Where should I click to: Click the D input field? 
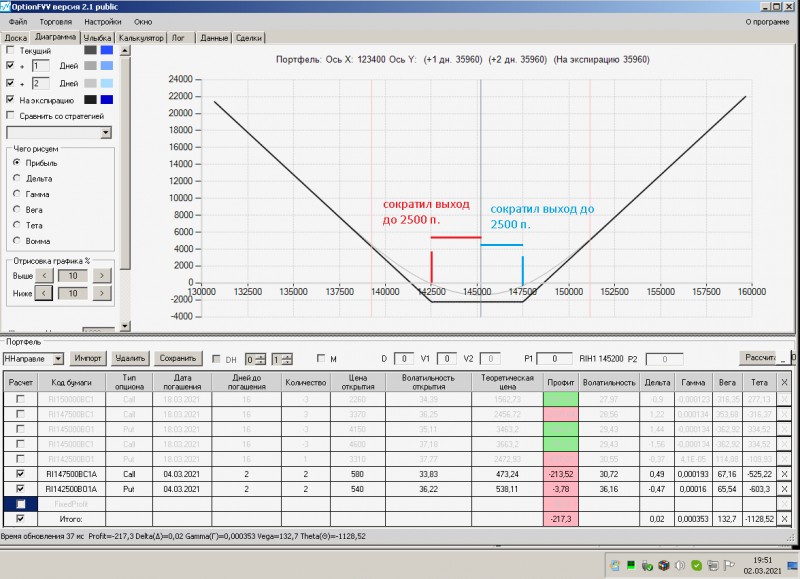tap(404, 359)
